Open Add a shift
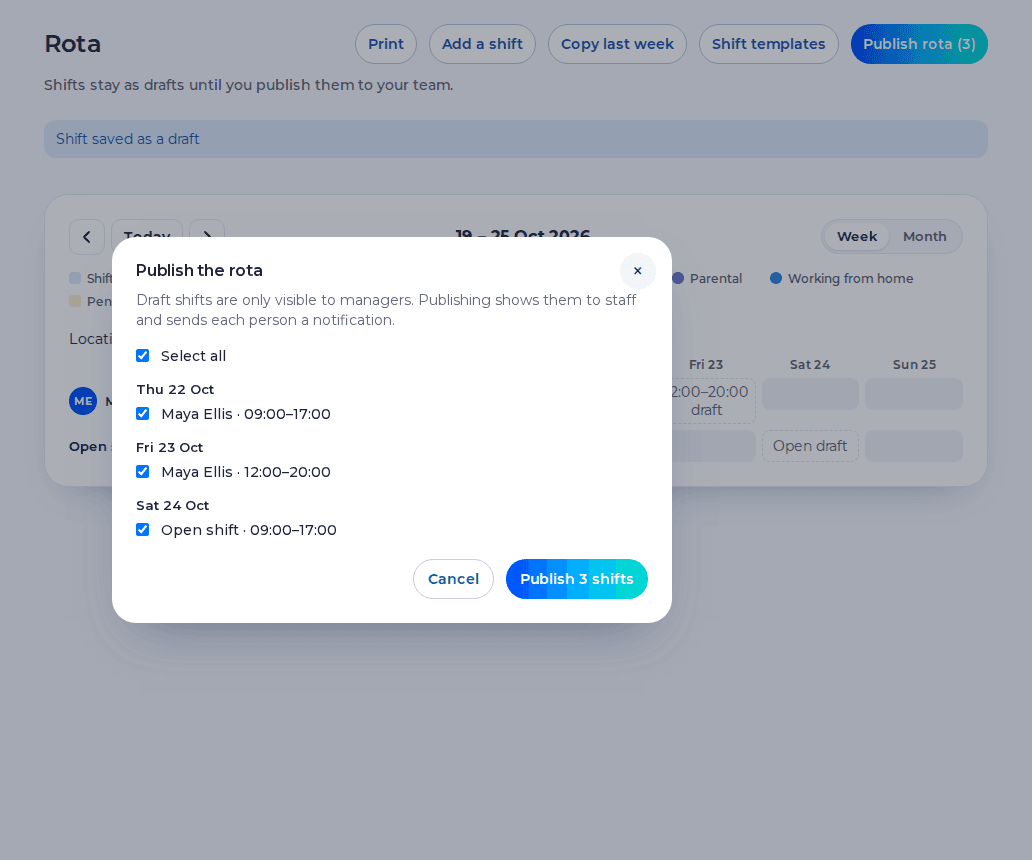1032x860 pixels. (482, 44)
